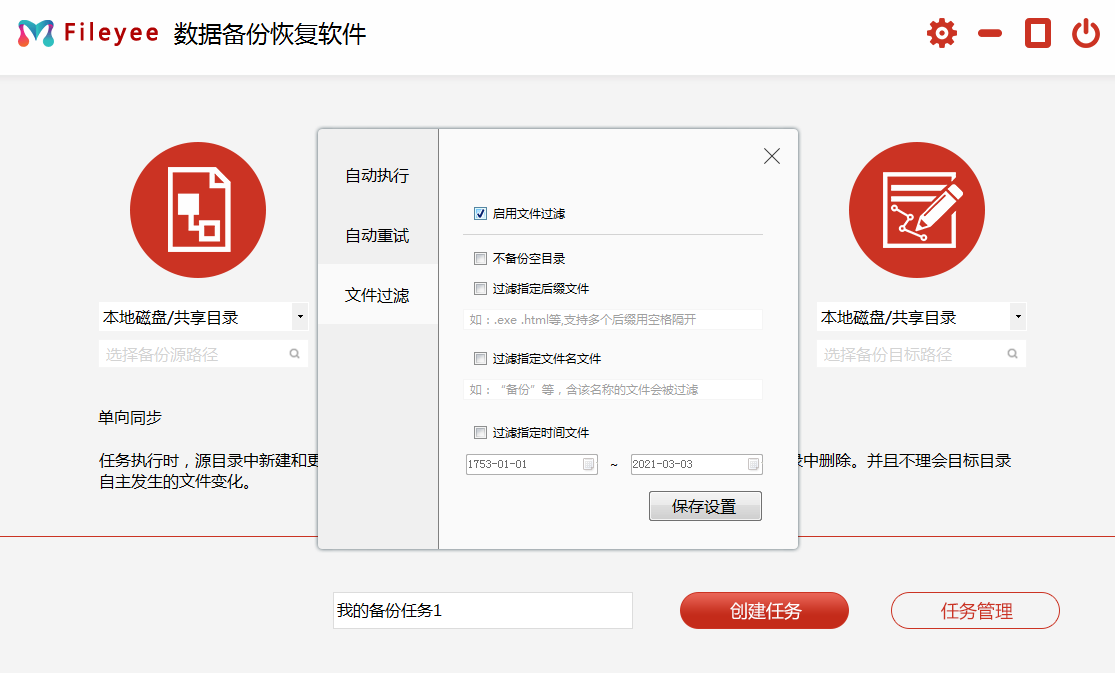Viewport: 1115px width, 673px height.
Task: Click the backup target notepad icon
Action: pyautogui.click(x=916, y=210)
